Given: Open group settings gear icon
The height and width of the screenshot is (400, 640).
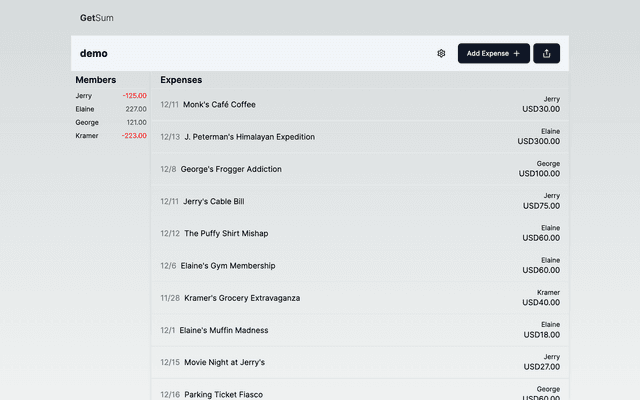Looking at the screenshot, I should click(441, 53).
